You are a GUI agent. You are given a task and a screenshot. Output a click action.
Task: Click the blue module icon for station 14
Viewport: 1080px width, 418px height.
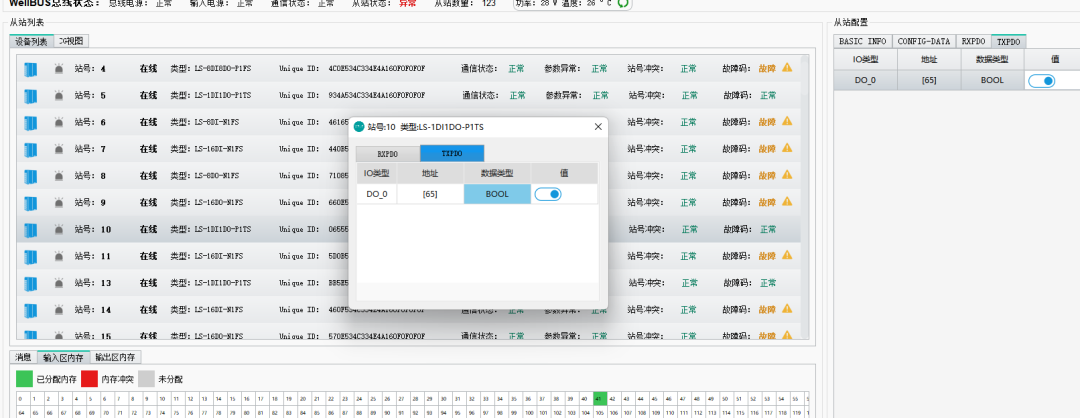pos(30,310)
